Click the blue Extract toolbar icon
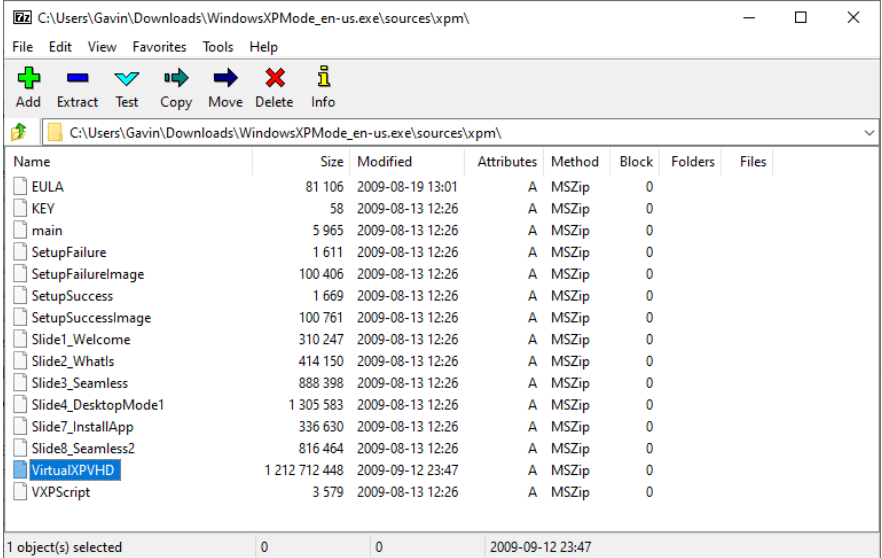The image size is (882, 558). click(x=77, y=78)
